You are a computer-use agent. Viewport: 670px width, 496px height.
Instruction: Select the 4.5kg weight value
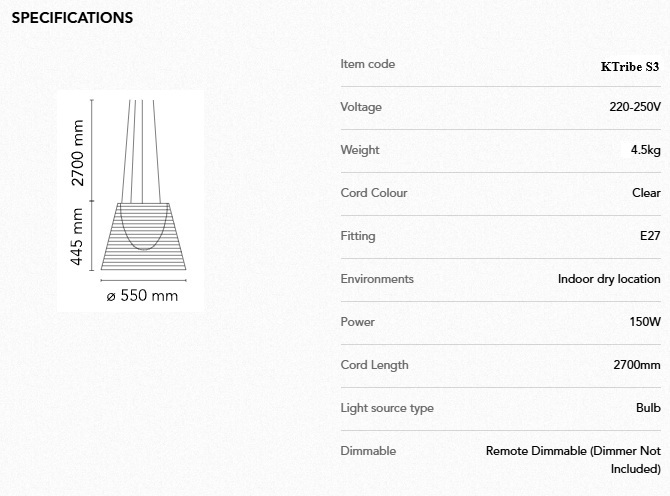[645, 150]
